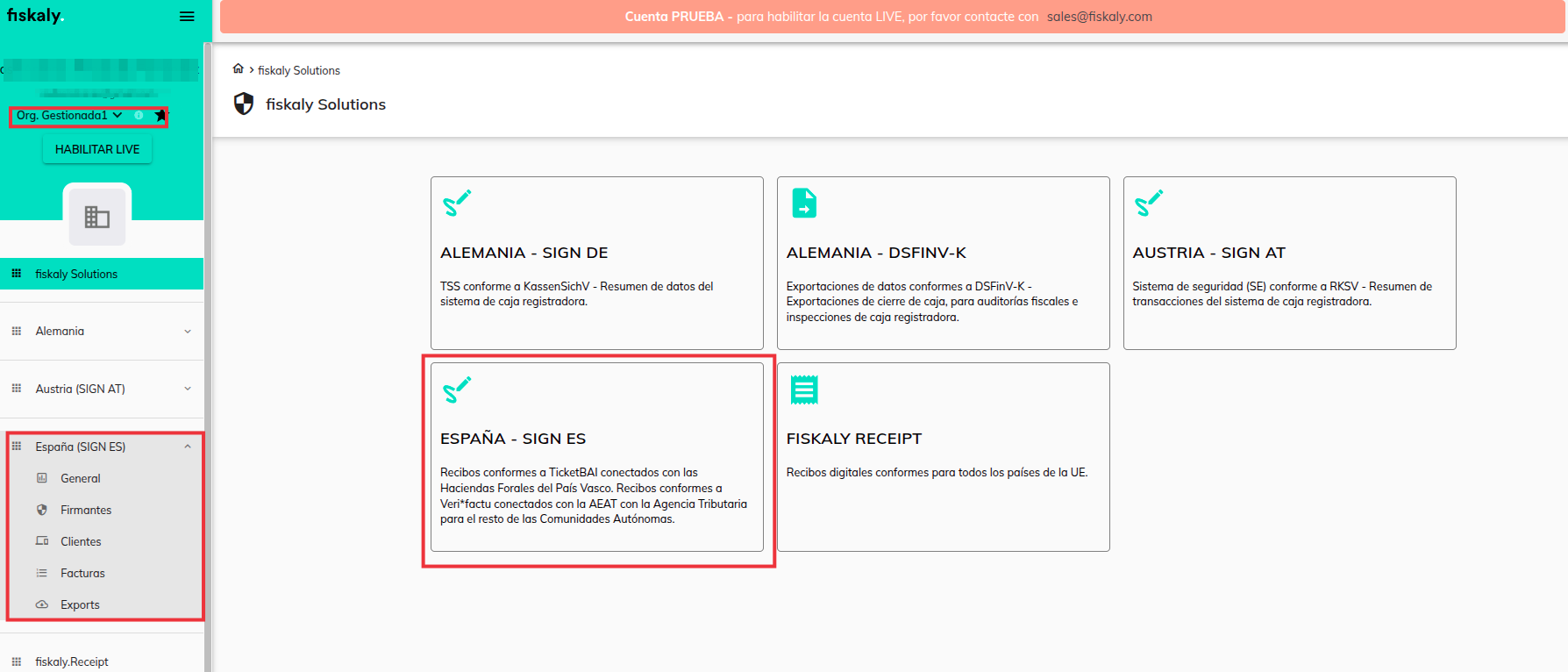Click the grid icon beside fiskaly.Receipt
Viewport: 1568px width, 672px height.
pyautogui.click(x=17, y=661)
